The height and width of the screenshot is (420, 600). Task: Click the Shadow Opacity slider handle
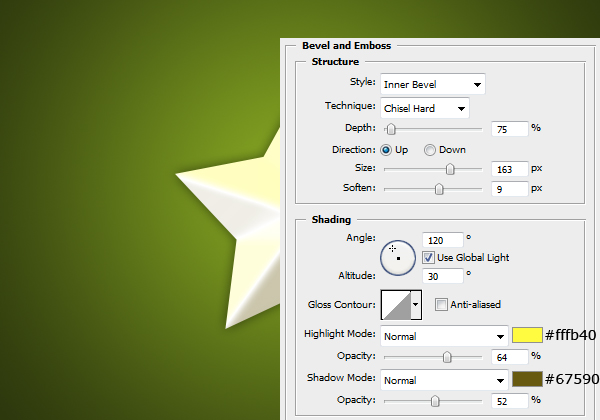pos(435,401)
